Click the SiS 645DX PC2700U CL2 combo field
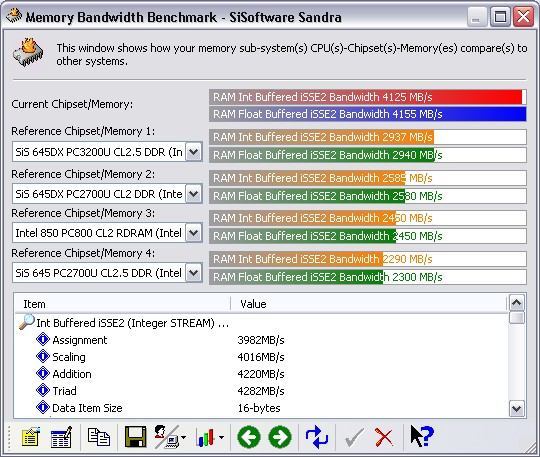The image size is (540, 457). pyautogui.click(x=107, y=194)
